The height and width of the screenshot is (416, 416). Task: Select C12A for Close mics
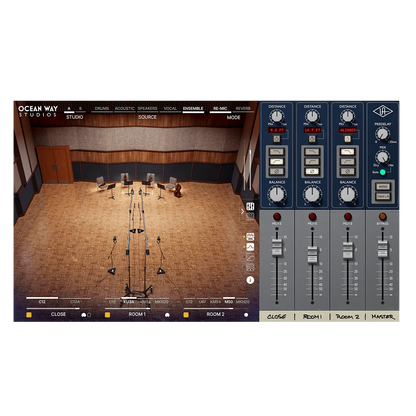[75, 301]
